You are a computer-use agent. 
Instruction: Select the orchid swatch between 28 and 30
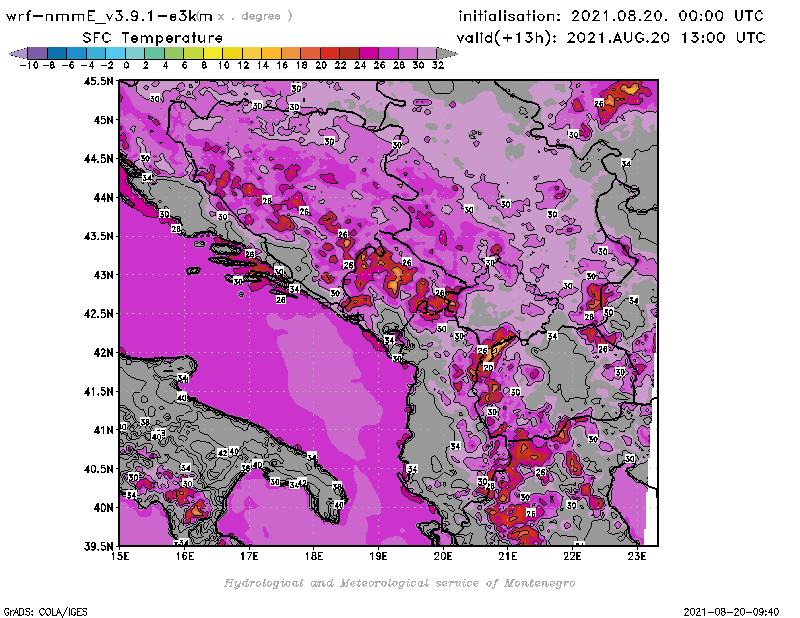coord(407,53)
